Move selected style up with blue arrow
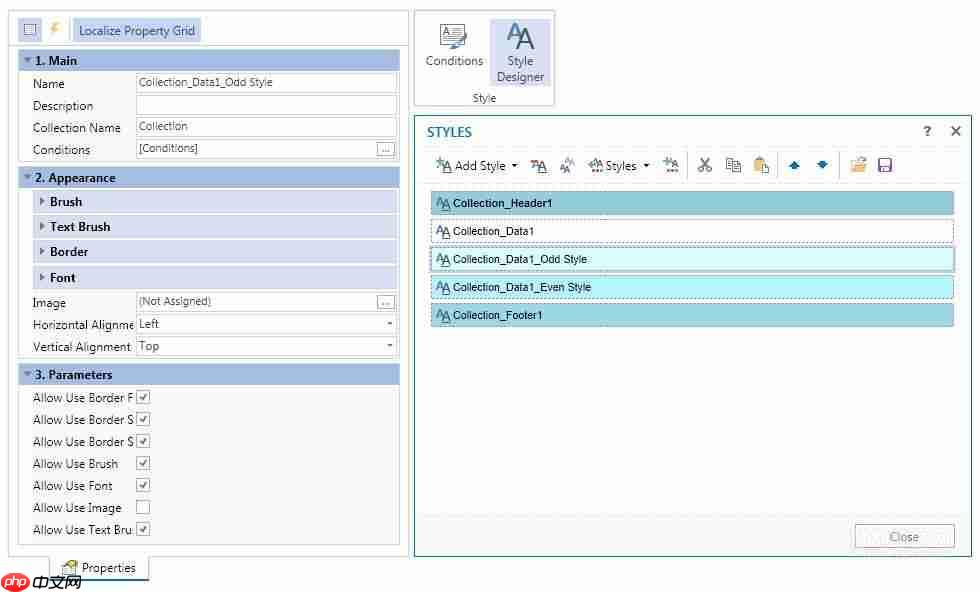The height and width of the screenshot is (592, 980). coord(792,165)
